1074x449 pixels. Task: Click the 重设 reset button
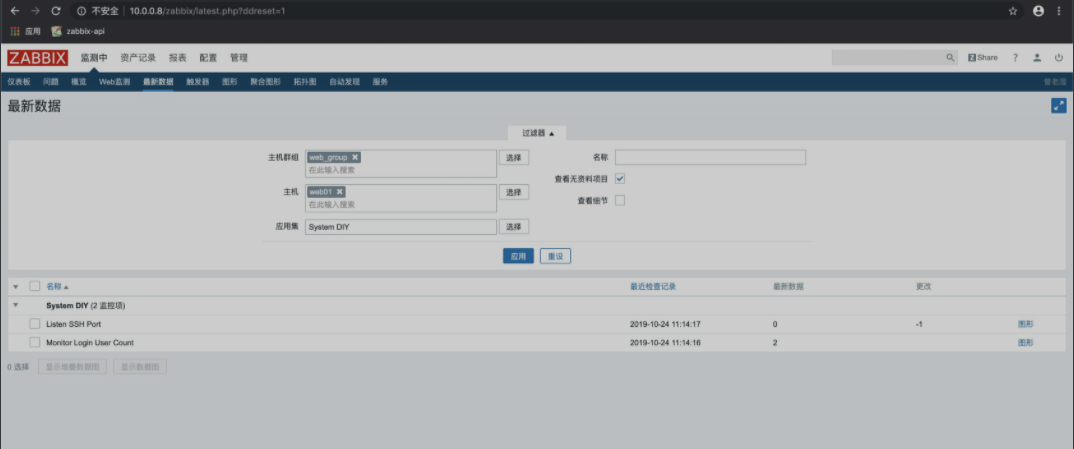(555, 256)
